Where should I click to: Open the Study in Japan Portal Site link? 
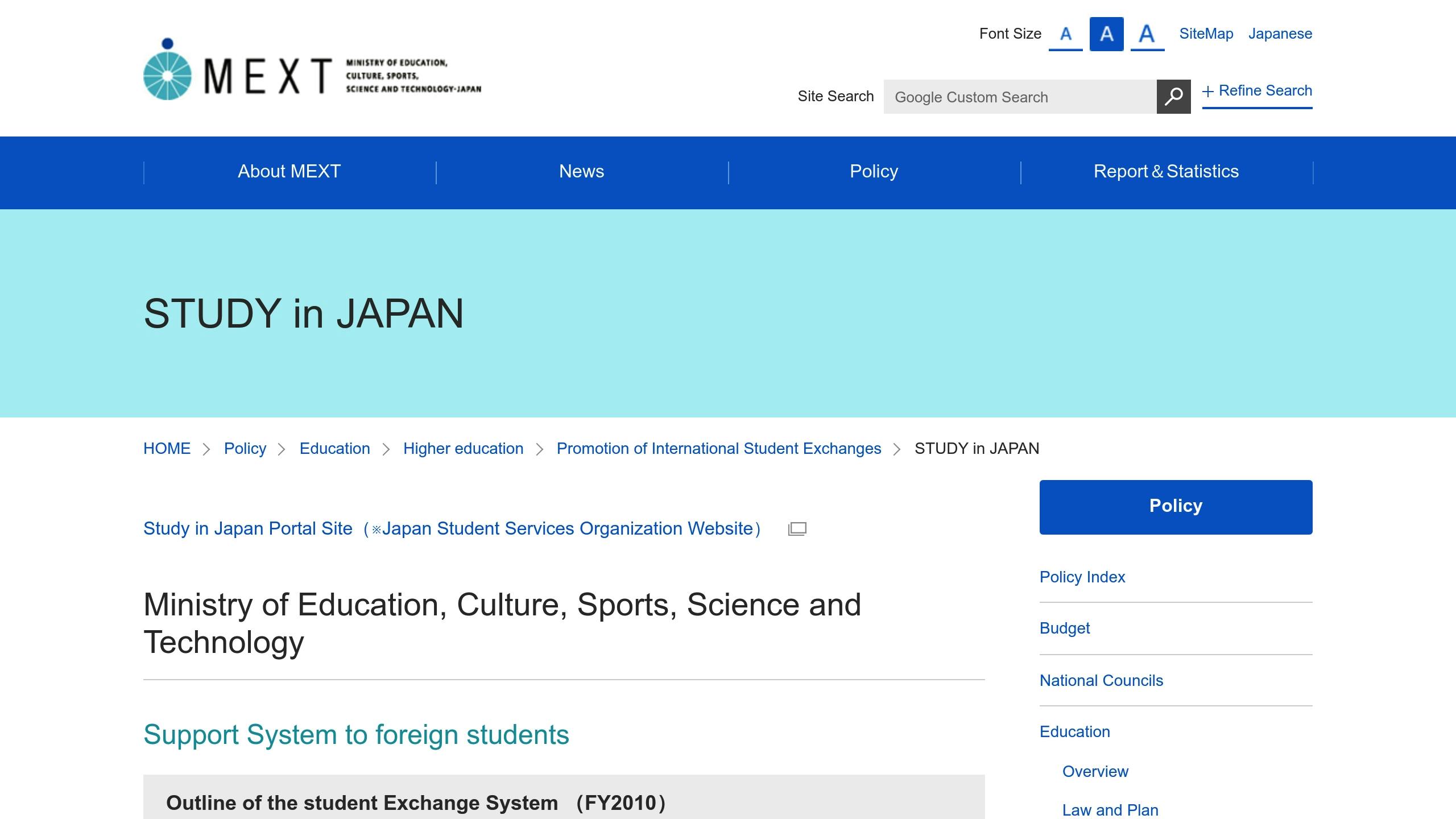[452, 528]
